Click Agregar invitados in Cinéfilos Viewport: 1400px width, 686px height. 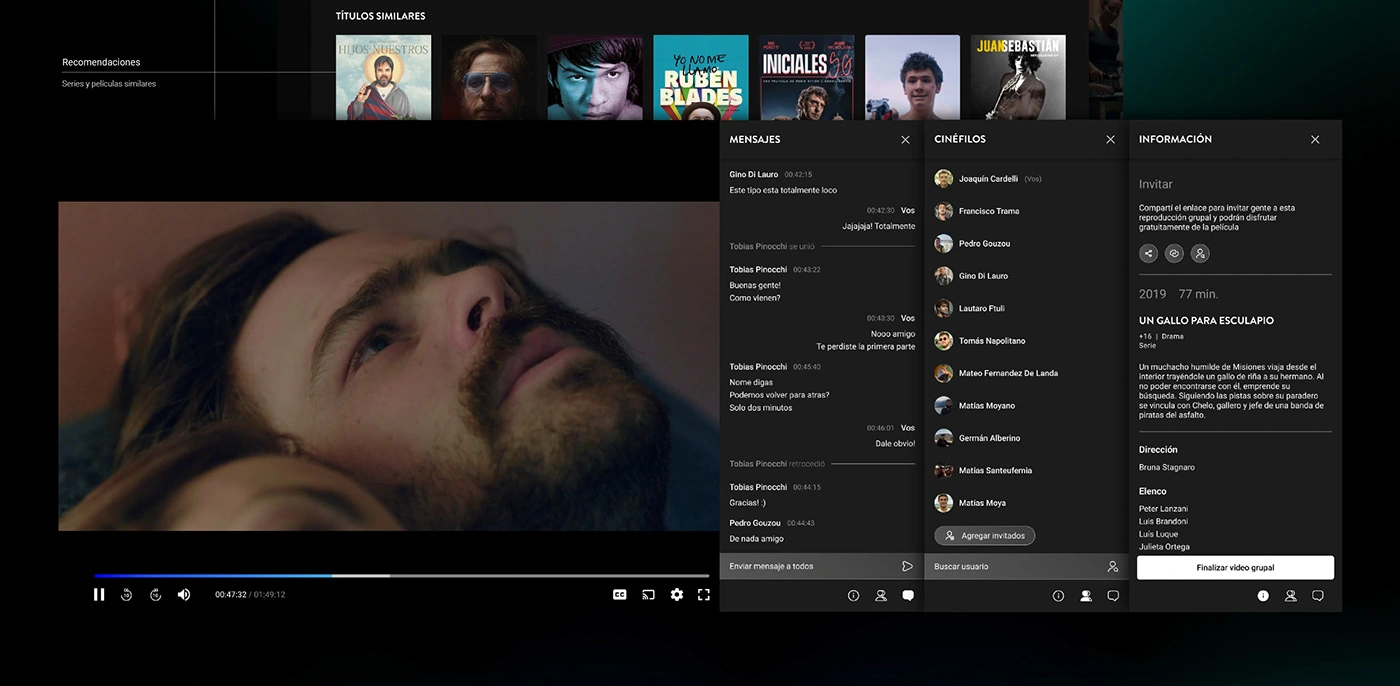pos(984,535)
